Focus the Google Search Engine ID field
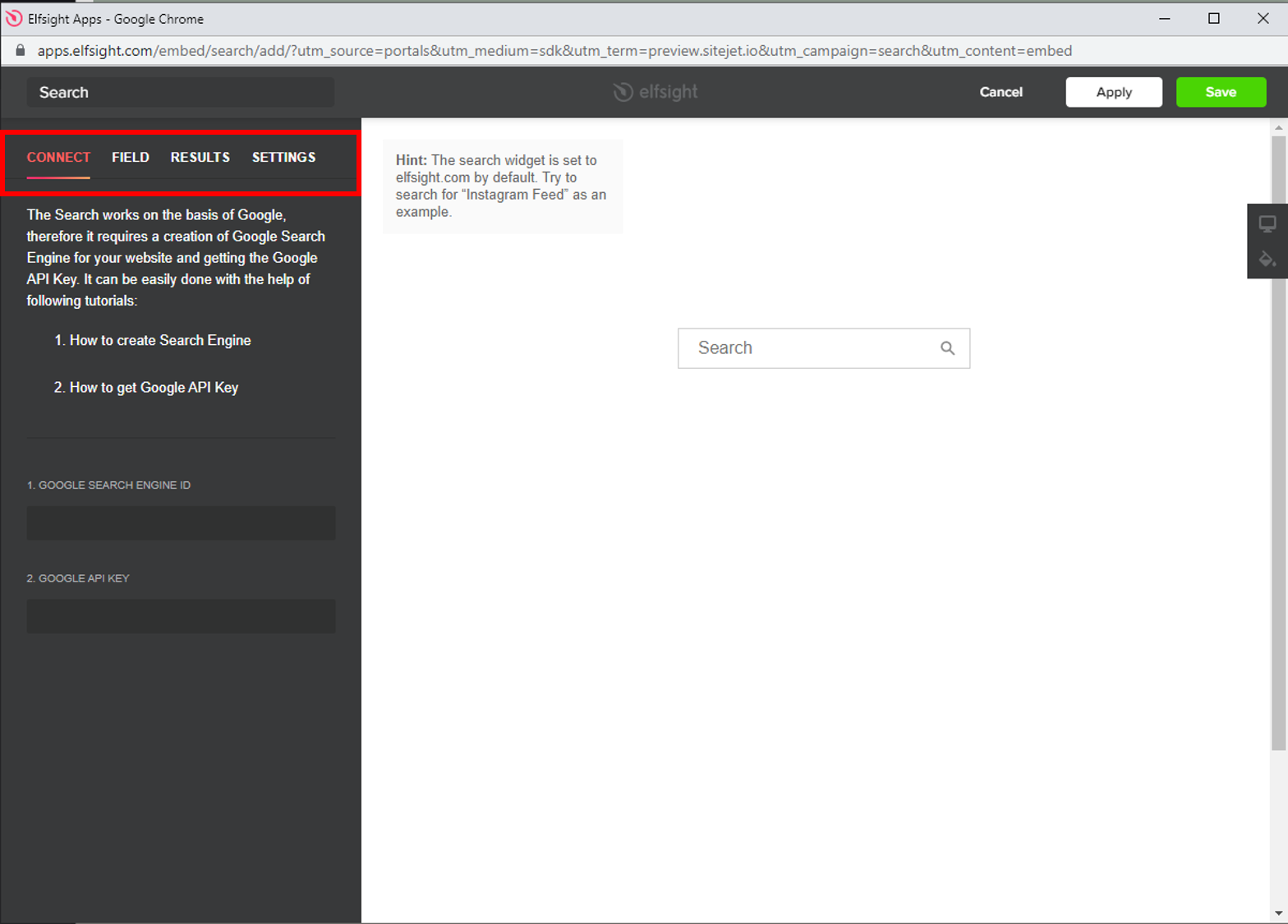Viewport: 1288px width, 924px height. click(181, 523)
